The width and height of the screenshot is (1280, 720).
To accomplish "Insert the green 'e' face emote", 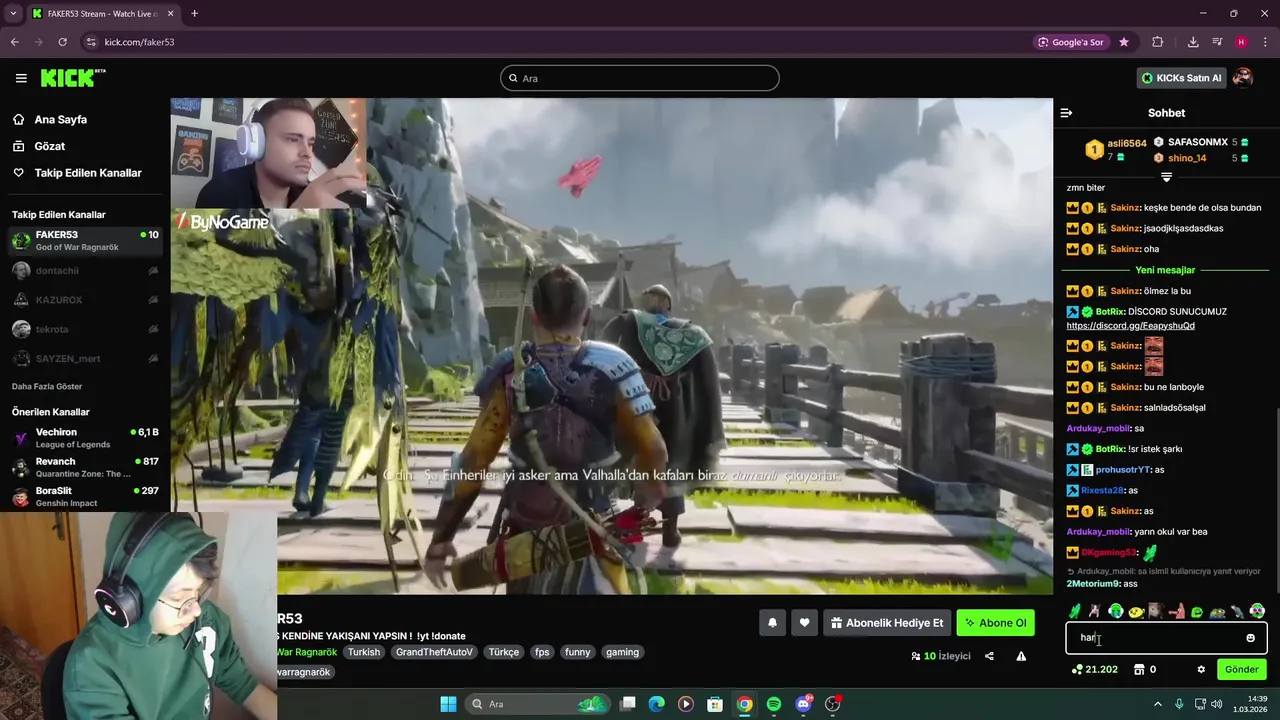I will point(1197,612).
